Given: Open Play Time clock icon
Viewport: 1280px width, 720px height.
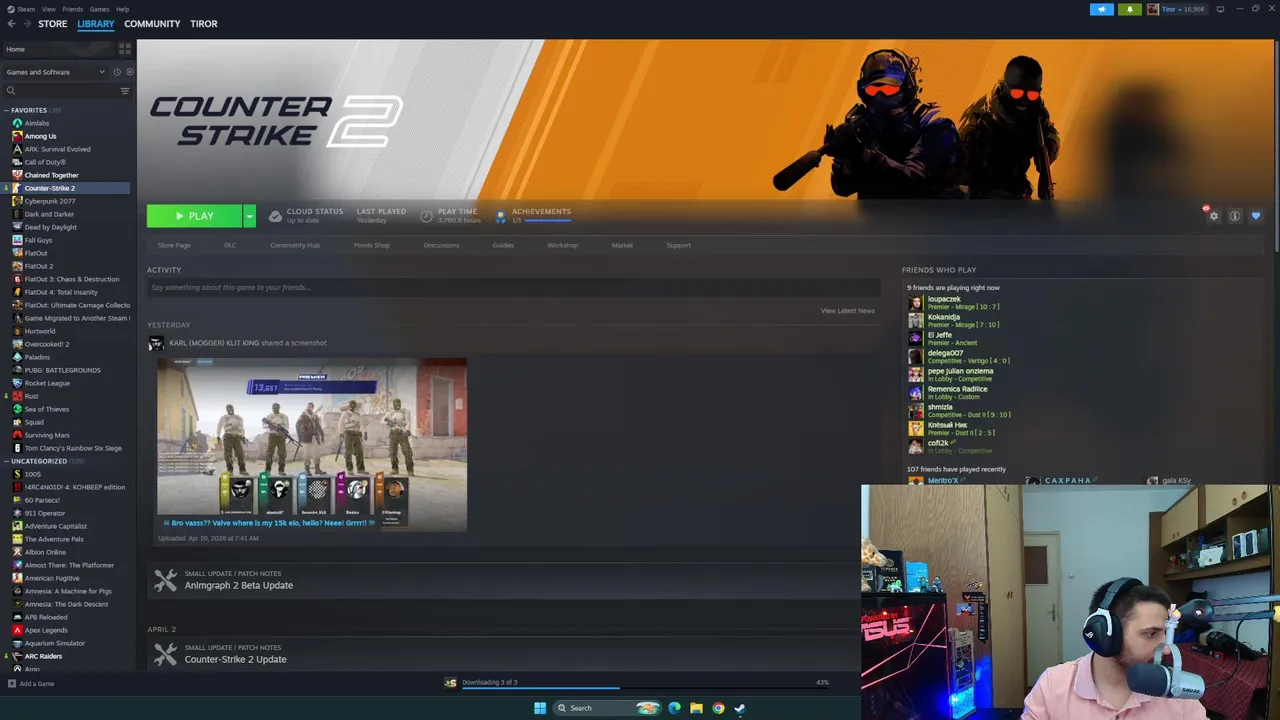Looking at the screenshot, I should pos(427,216).
